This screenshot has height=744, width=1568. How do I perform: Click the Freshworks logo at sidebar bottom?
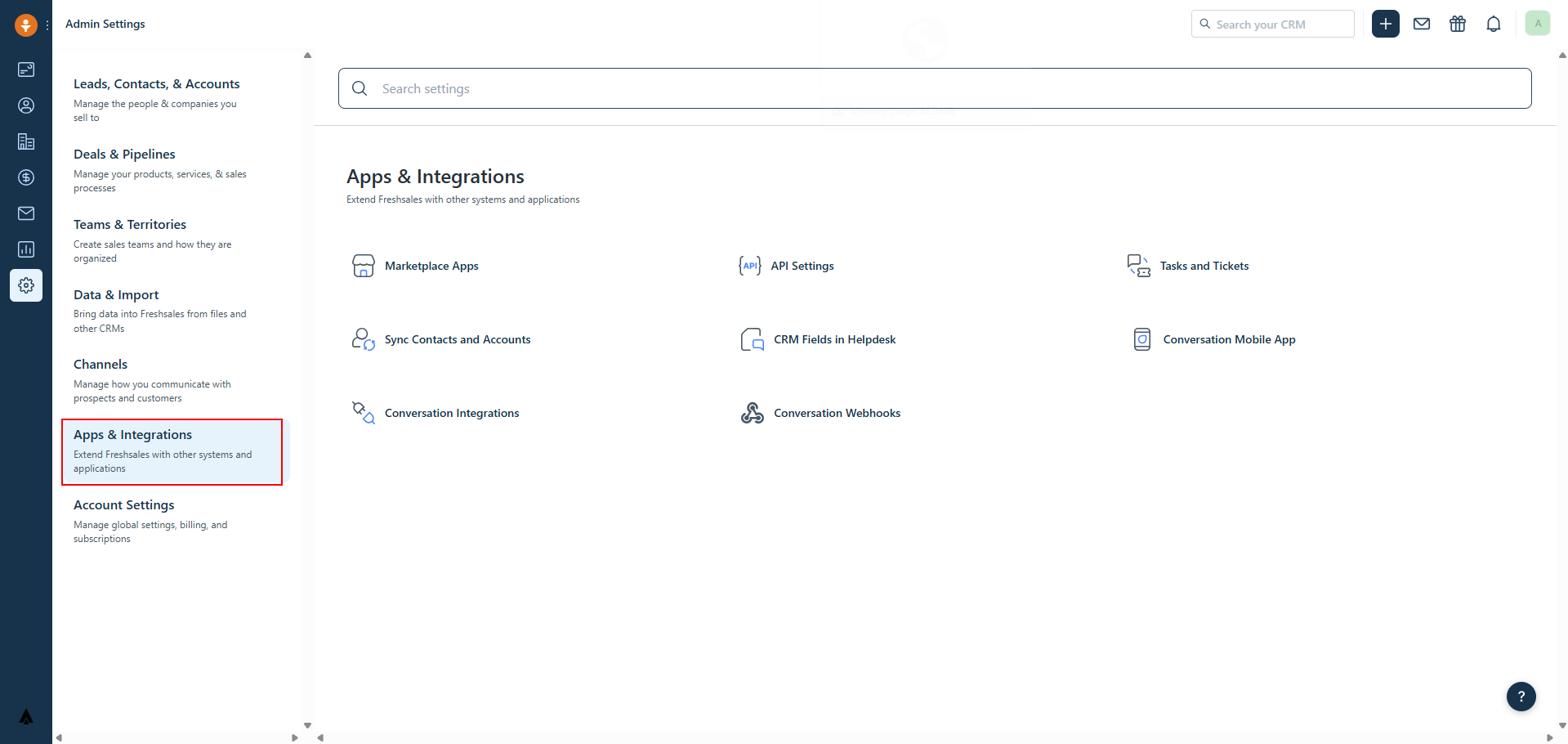tap(26, 717)
